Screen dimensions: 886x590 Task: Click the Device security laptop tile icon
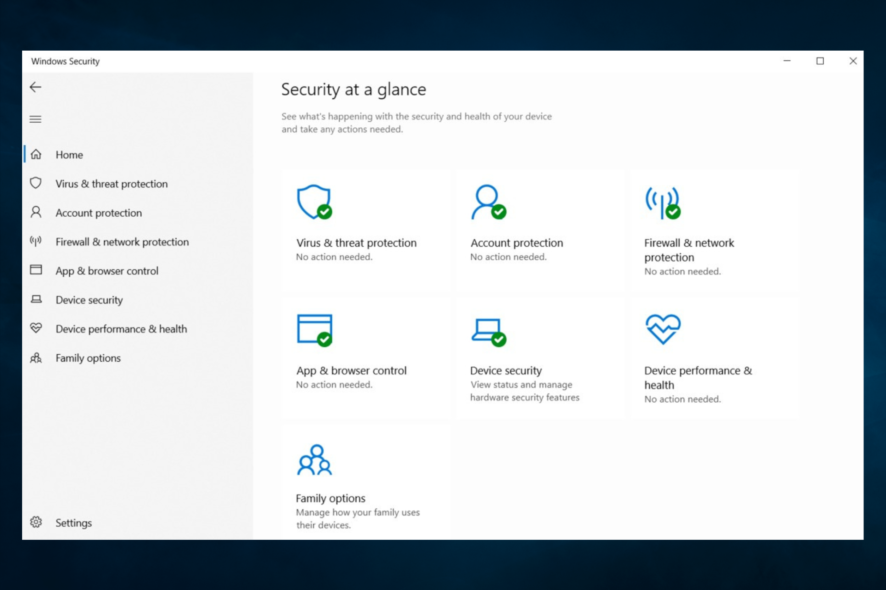[488, 330]
